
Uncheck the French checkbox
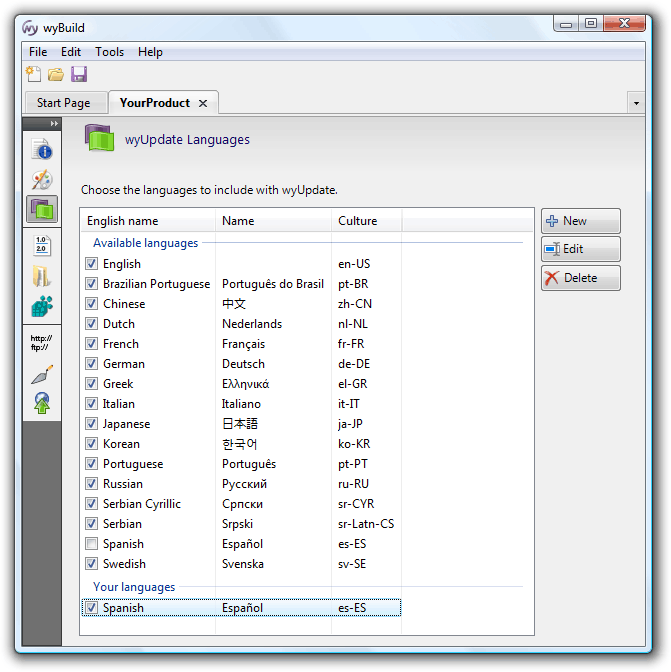click(91, 343)
